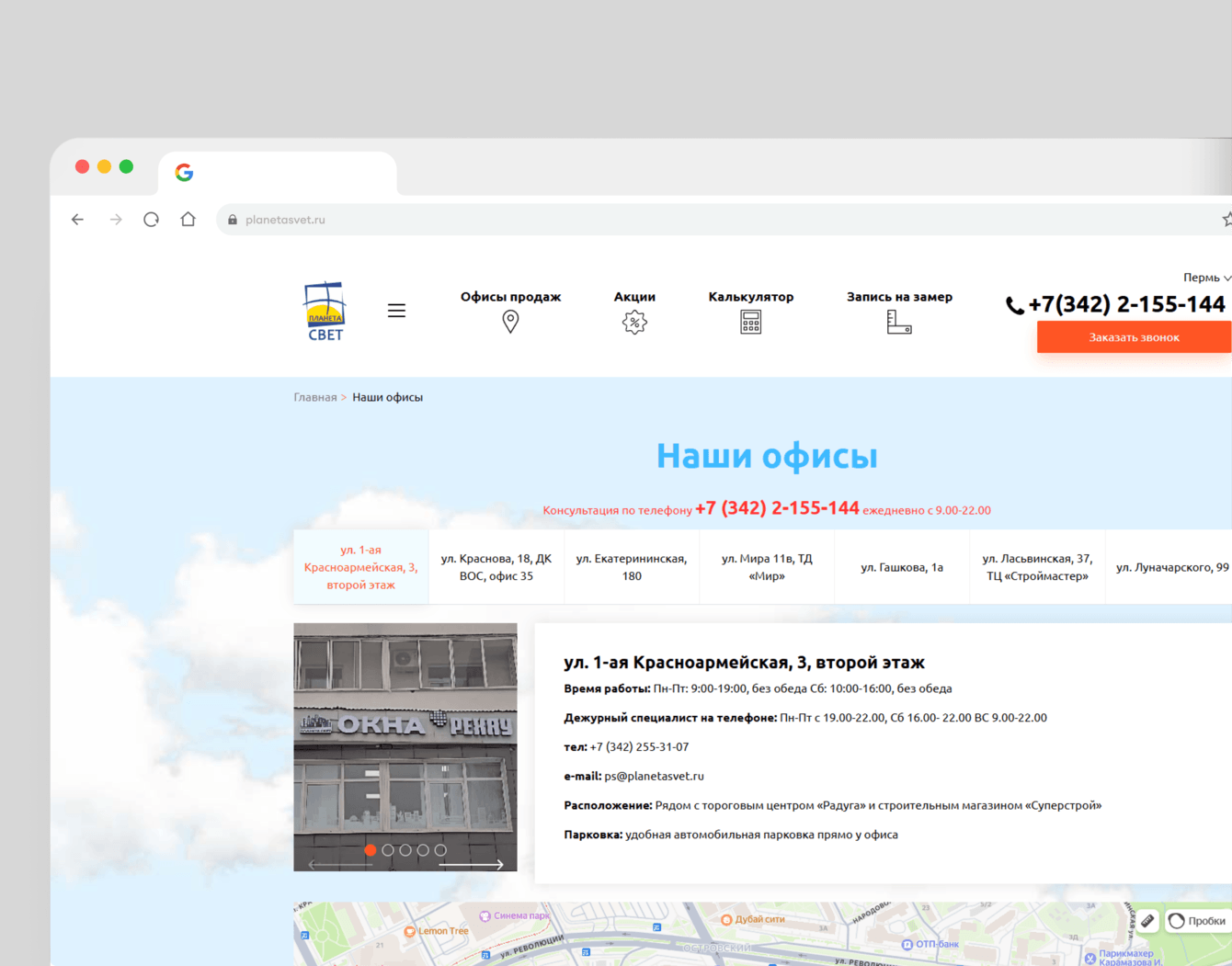
Task: Click the Синема парк marker on map
Action: point(514,915)
